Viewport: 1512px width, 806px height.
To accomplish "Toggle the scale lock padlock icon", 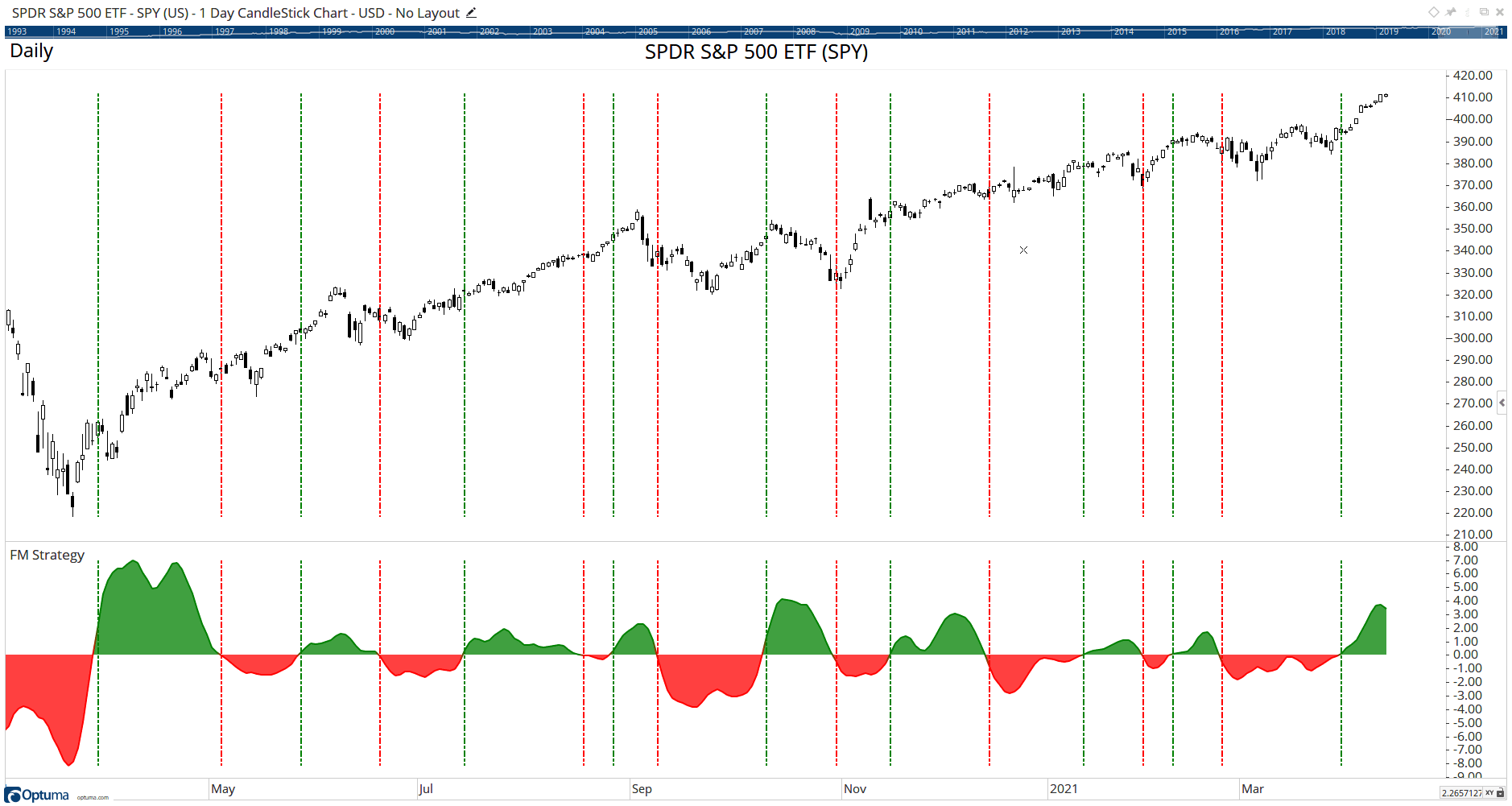I will (x=1500, y=793).
